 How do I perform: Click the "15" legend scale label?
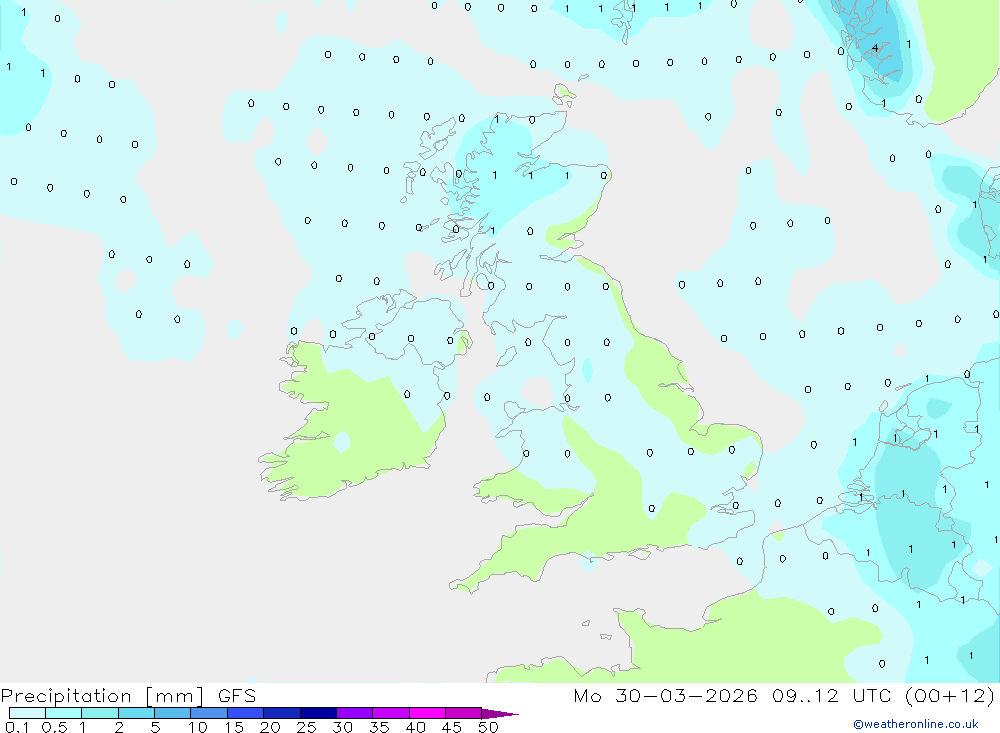[234, 727]
